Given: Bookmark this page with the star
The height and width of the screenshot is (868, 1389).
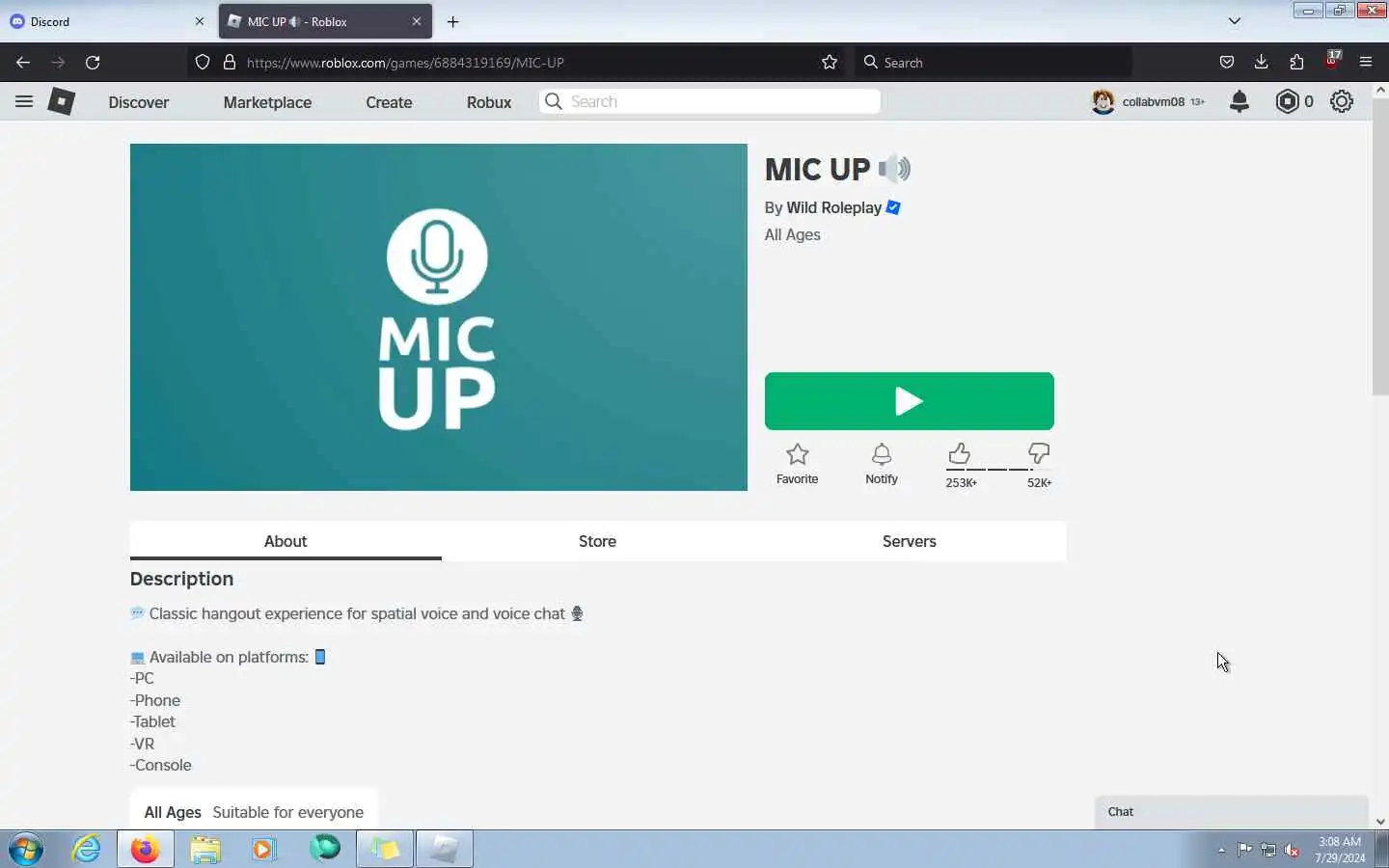Looking at the screenshot, I should pyautogui.click(x=830, y=62).
